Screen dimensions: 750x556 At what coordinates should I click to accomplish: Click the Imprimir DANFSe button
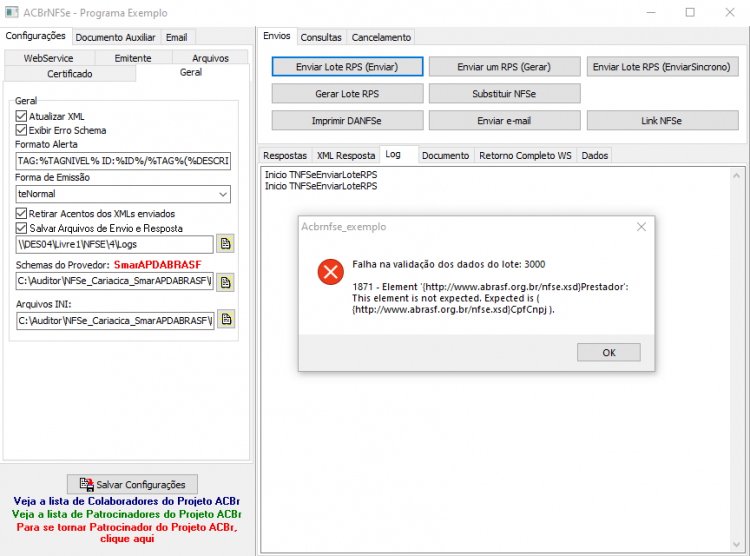coord(347,121)
